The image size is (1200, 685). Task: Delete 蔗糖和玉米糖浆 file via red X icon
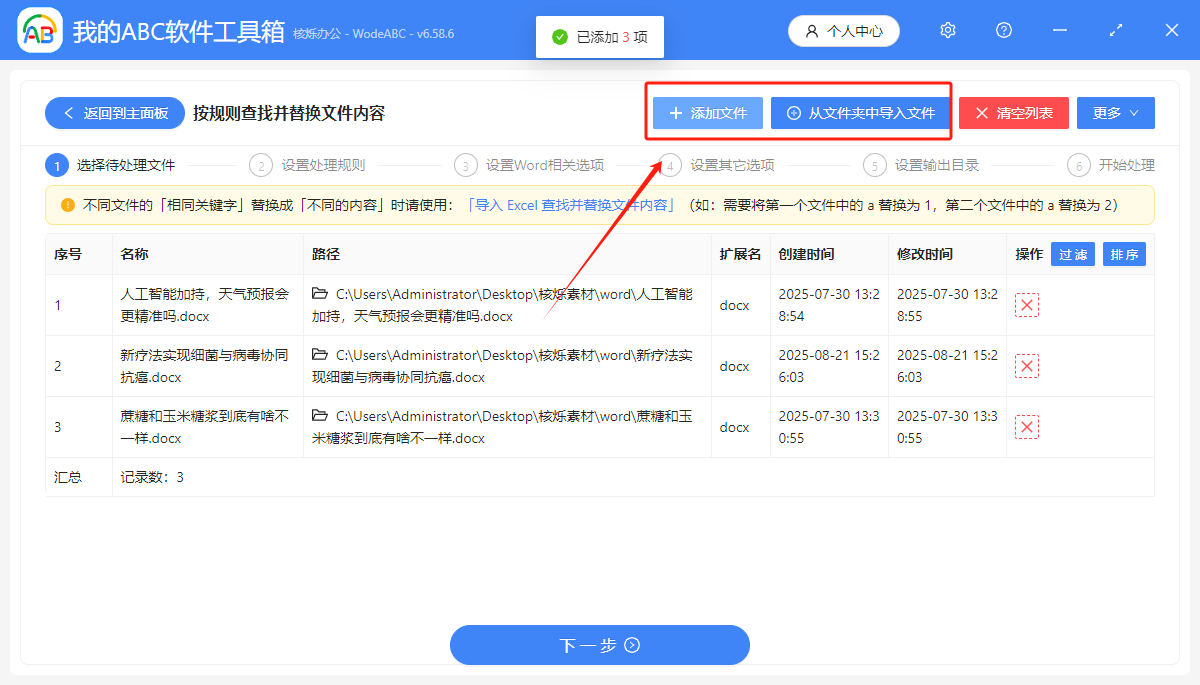click(x=1027, y=426)
